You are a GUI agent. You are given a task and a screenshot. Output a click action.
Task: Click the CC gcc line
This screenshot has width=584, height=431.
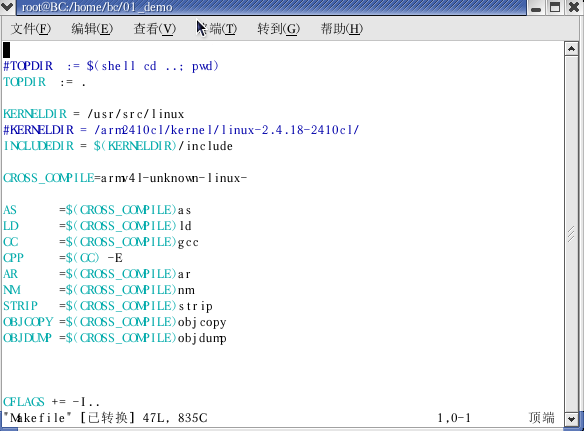tap(101, 242)
